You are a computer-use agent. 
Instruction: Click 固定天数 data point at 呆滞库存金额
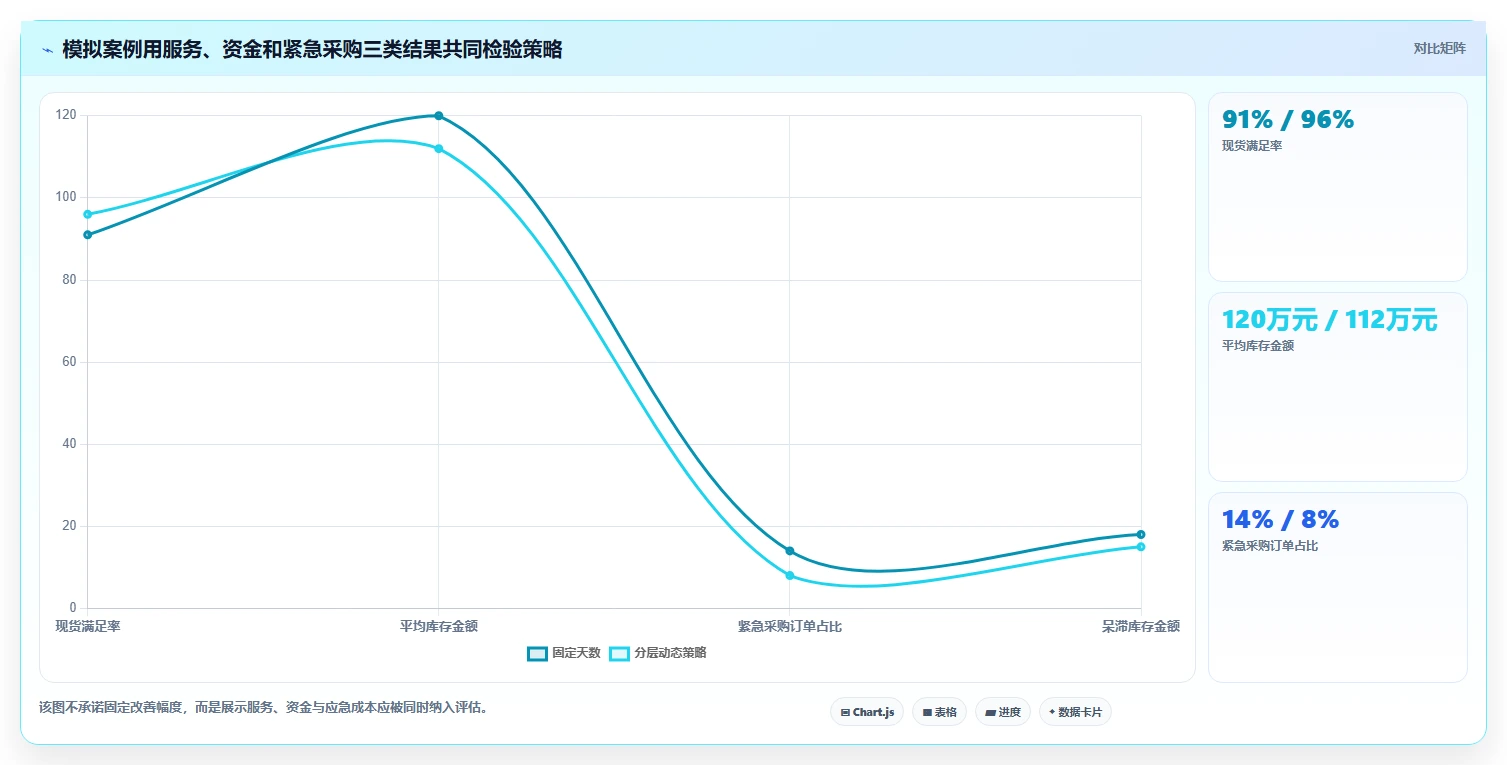pos(1141,534)
